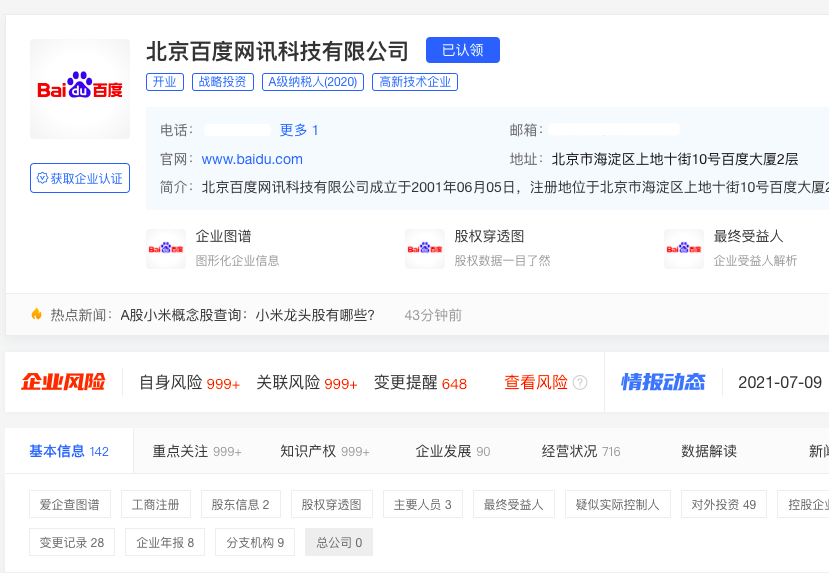Switch to the 经营状况 716 tab
This screenshot has height=573, width=829.
pyautogui.click(x=581, y=451)
